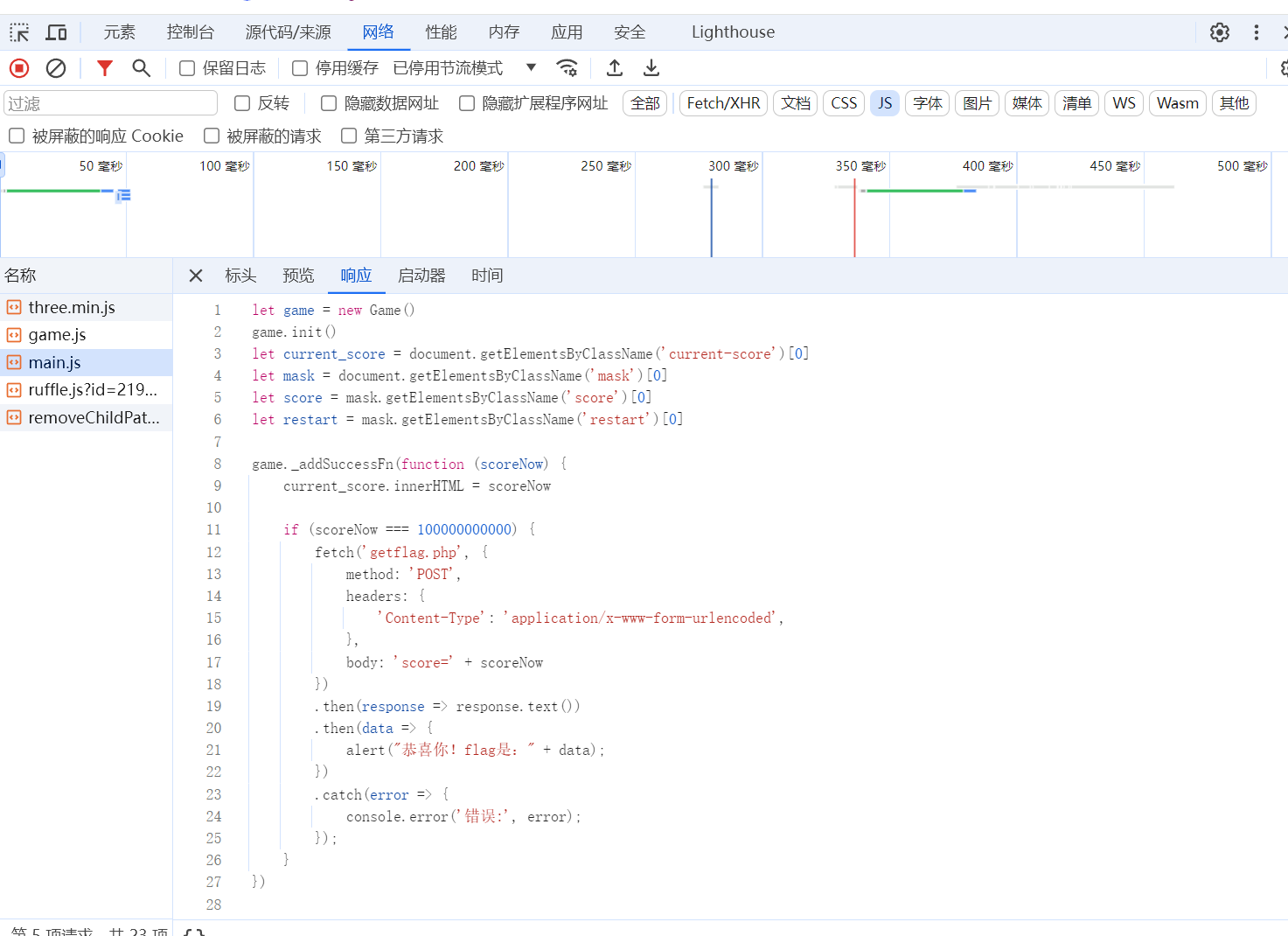Click the 过滤 filter input field
The image size is (1288, 936).
[110, 103]
